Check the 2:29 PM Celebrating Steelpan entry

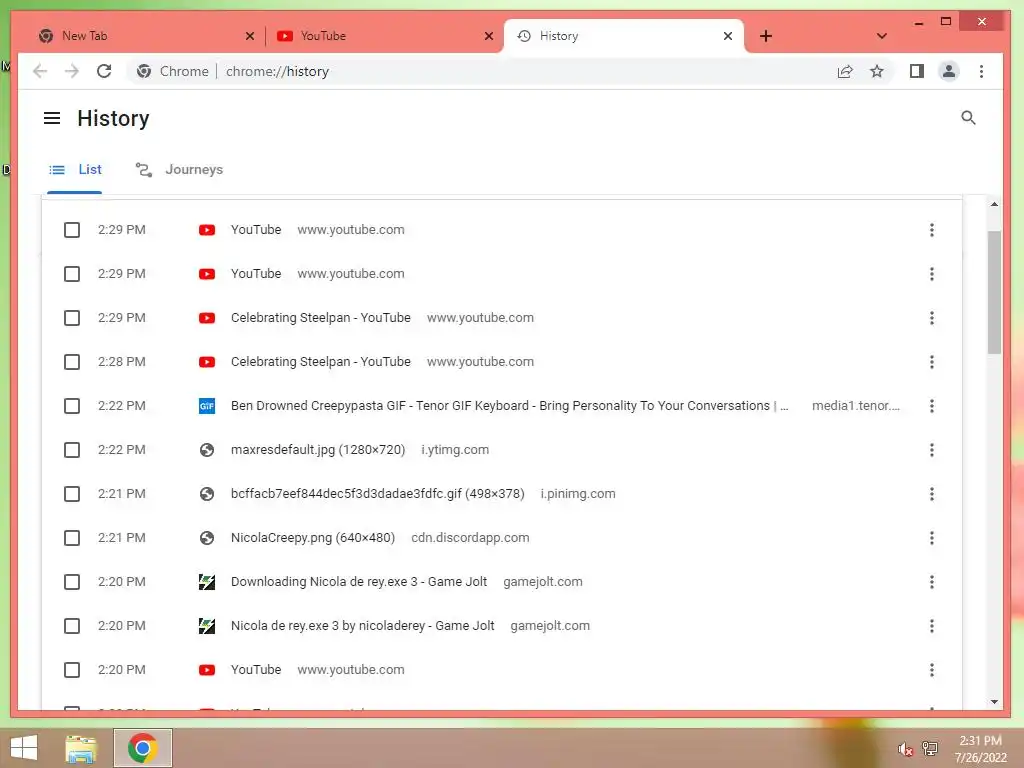point(72,318)
